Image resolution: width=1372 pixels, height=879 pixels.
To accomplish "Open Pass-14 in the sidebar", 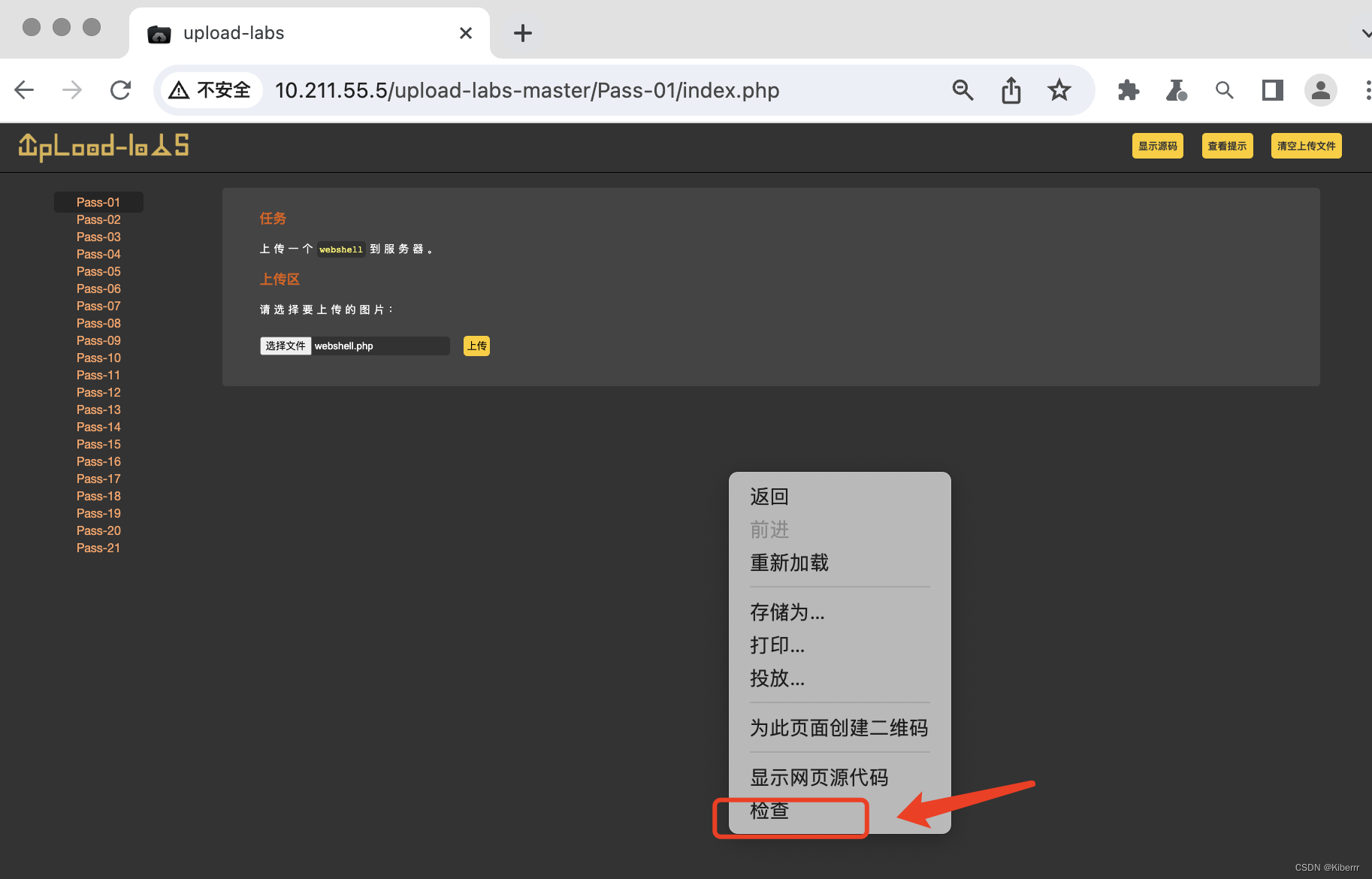I will [98, 427].
